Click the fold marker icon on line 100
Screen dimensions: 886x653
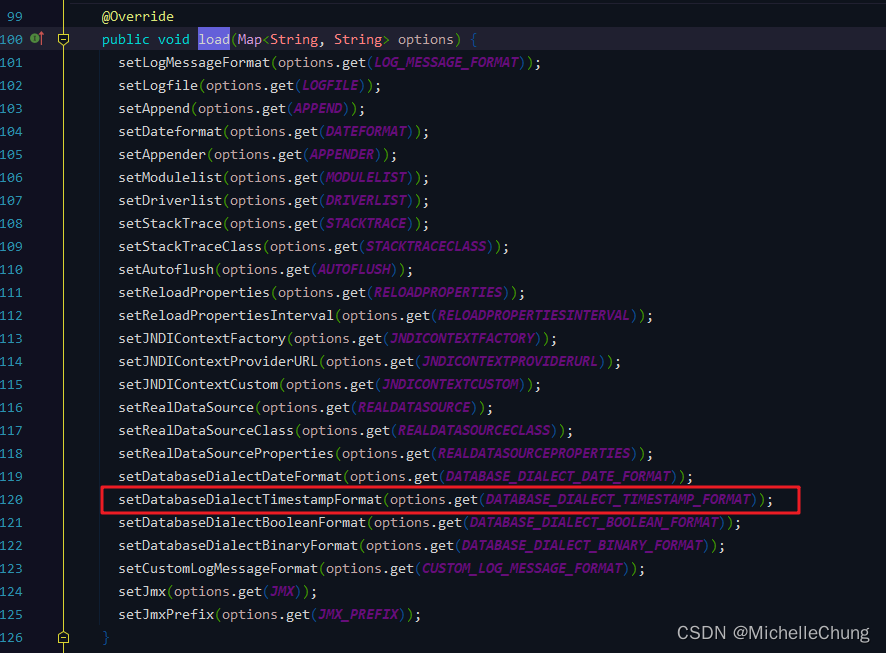click(63, 39)
